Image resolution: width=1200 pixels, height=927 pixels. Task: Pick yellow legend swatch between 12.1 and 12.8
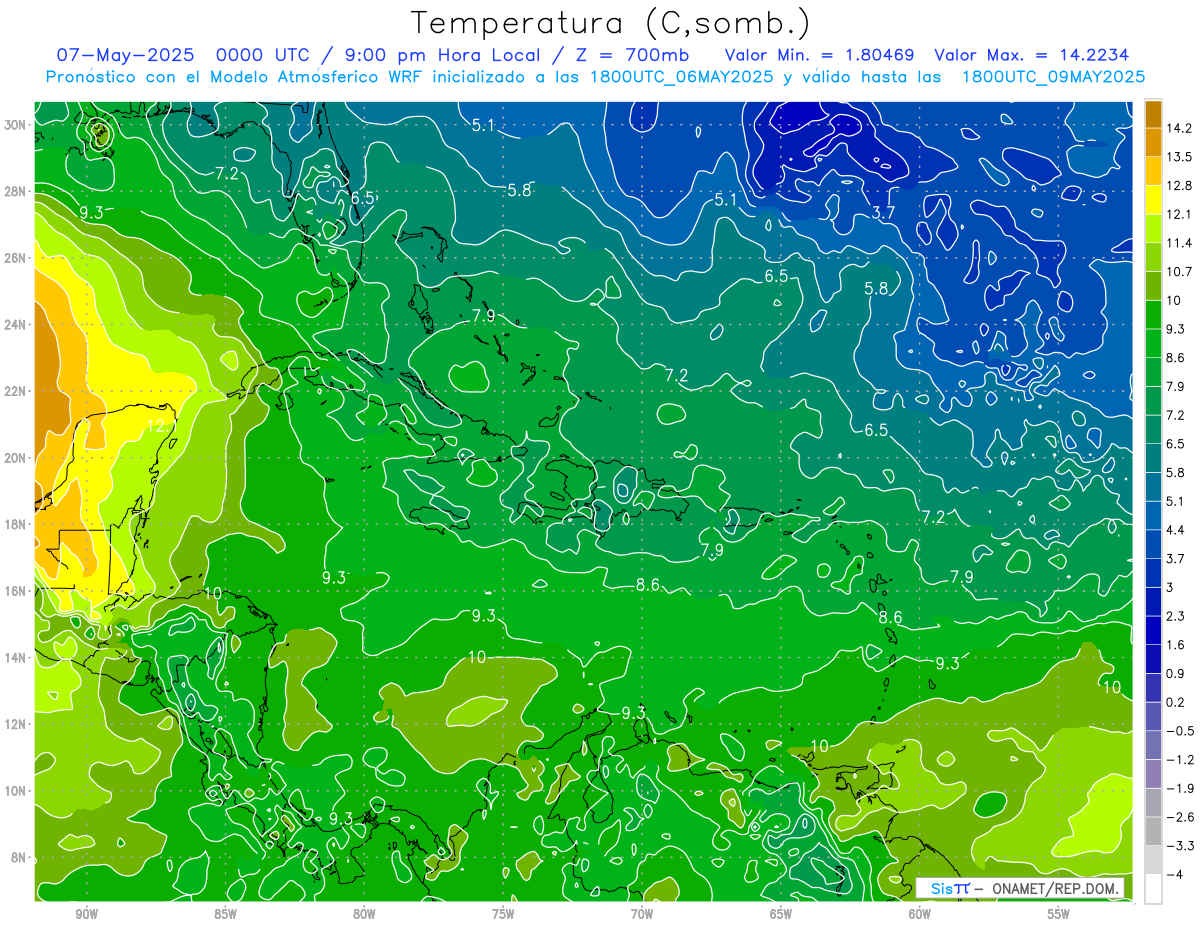pyautogui.click(x=1153, y=200)
